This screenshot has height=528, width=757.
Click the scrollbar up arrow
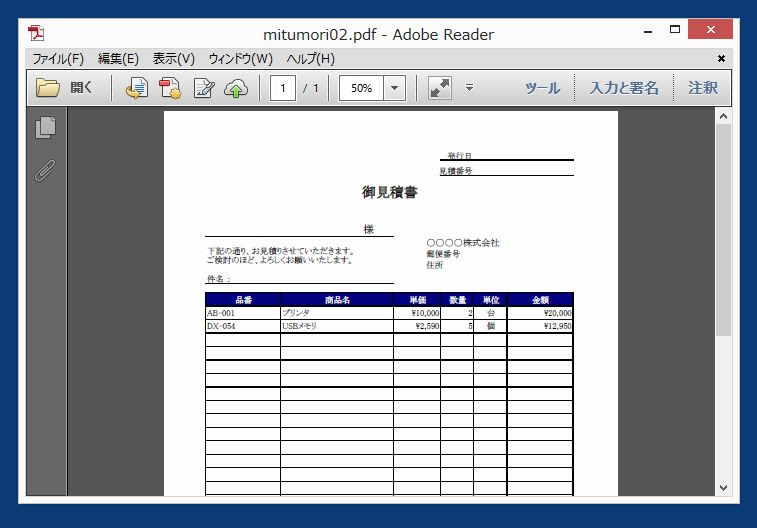(723, 116)
